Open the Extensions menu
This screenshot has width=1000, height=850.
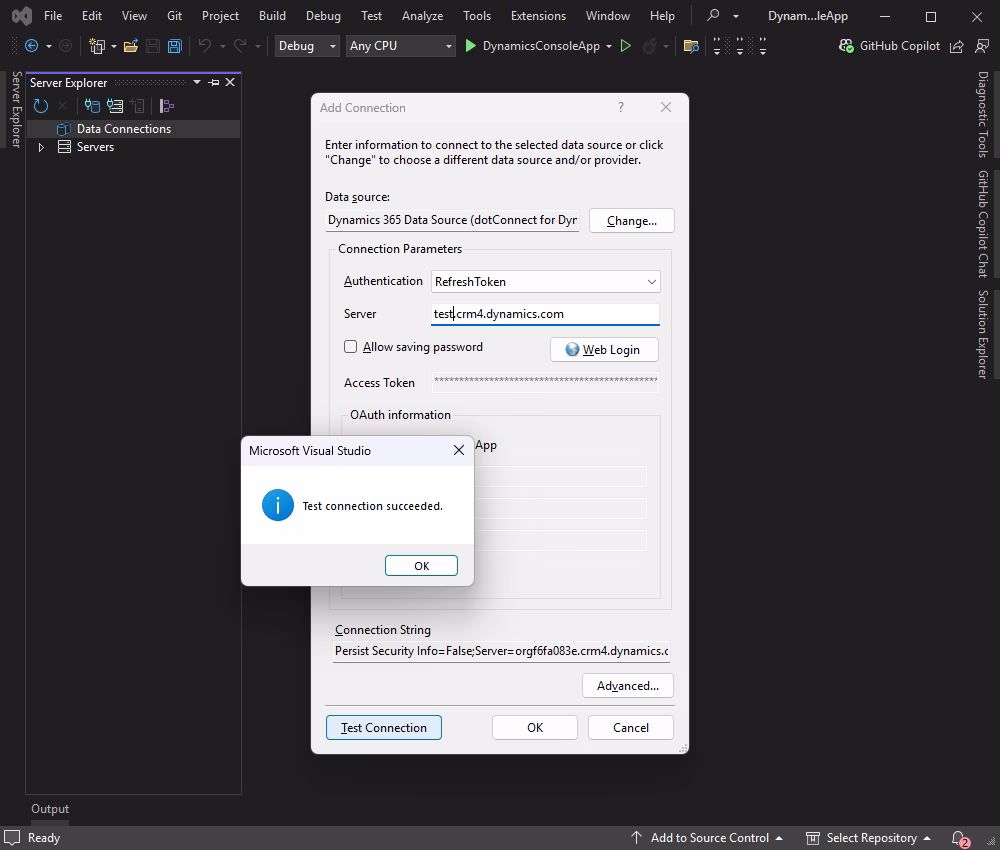(x=538, y=16)
